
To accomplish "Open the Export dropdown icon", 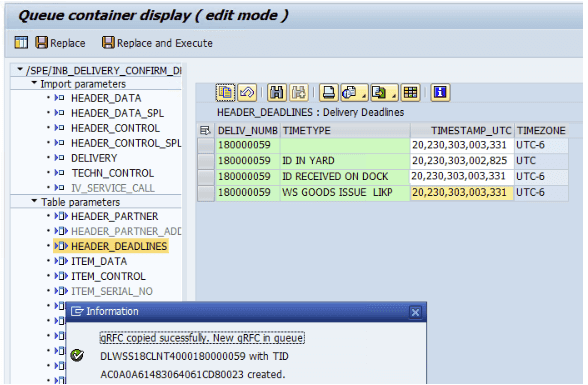I will (384, 92).
